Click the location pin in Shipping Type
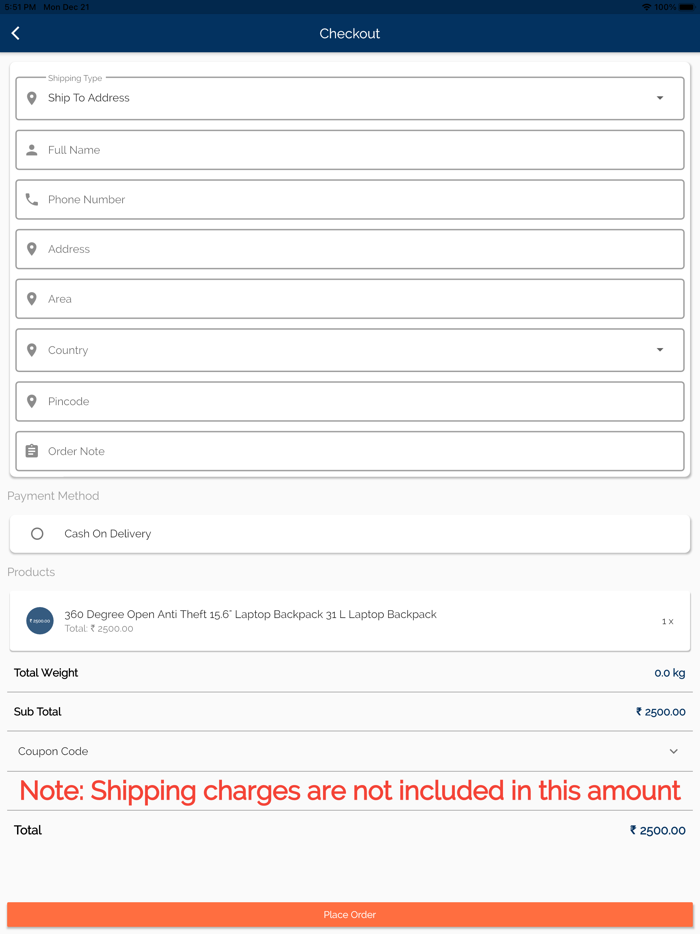Screen dimensions: 700x934 click(x=32, y=98)
